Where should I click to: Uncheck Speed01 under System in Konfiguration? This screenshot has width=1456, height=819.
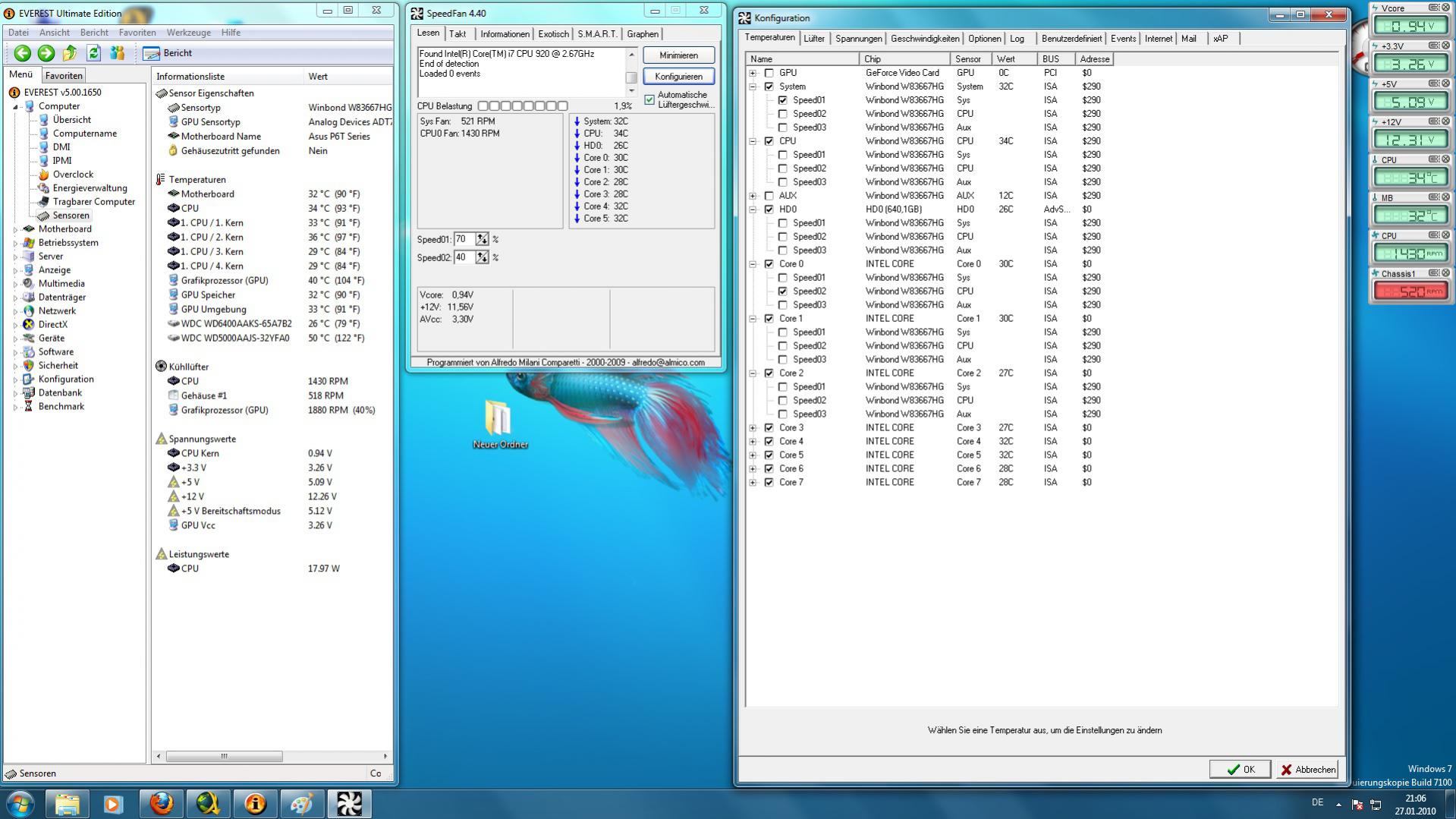[782, 100]
